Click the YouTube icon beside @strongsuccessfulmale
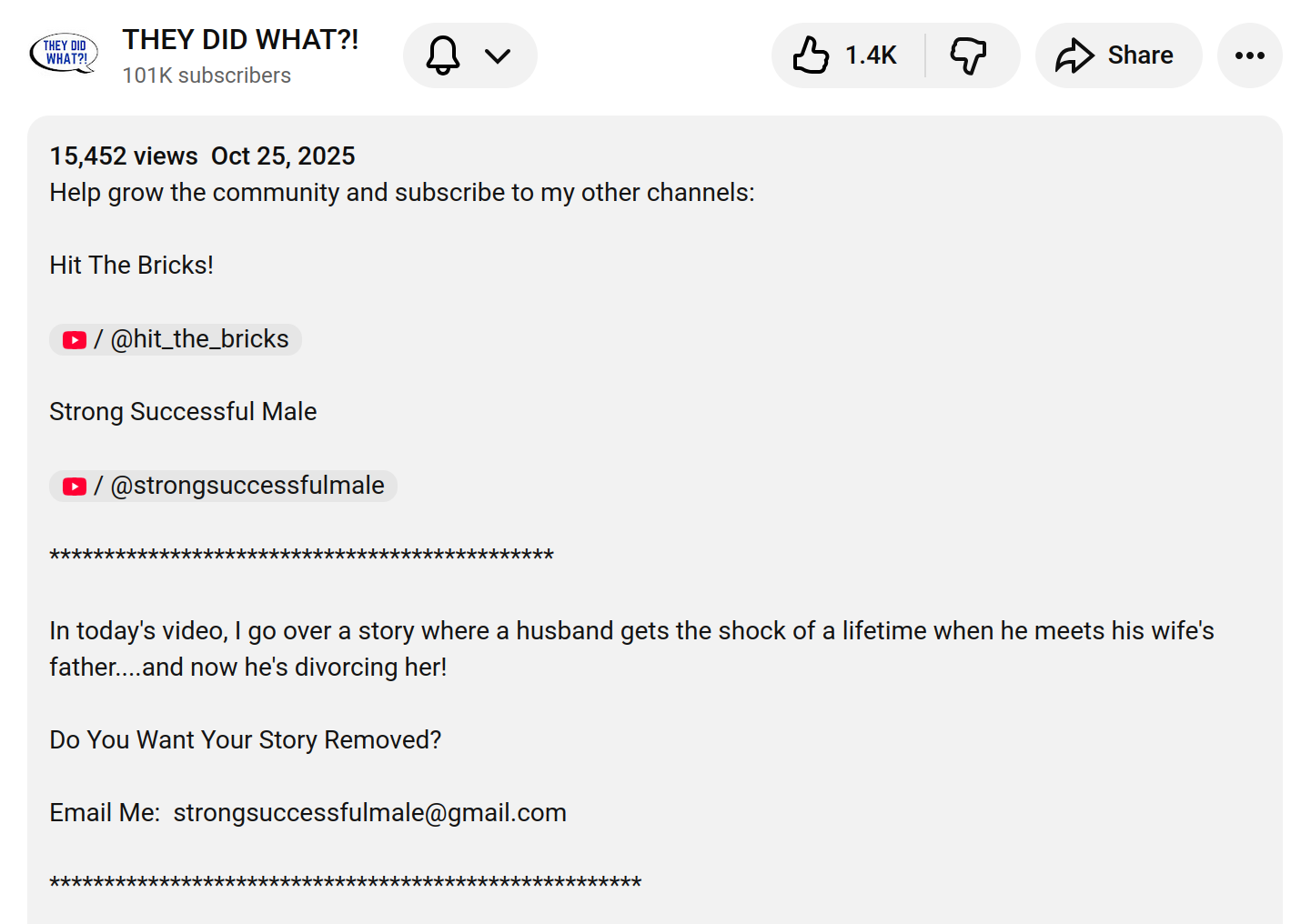This screenshot has height=924, width=1301. [75, 487]
